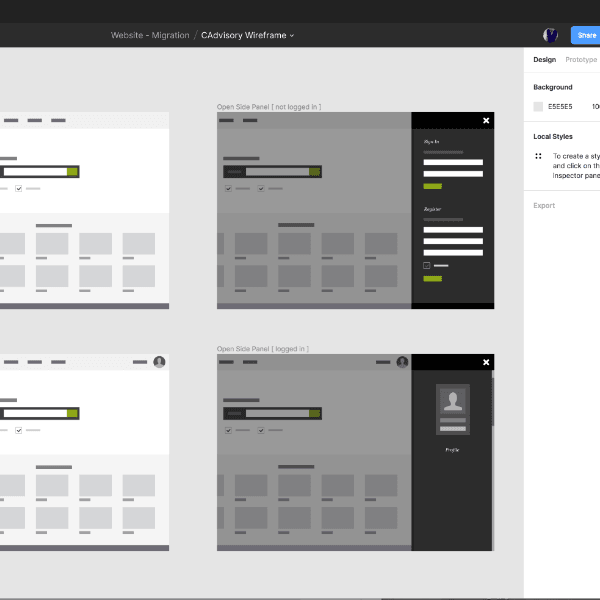Click the search input in the top-left frame

[35, 172]
